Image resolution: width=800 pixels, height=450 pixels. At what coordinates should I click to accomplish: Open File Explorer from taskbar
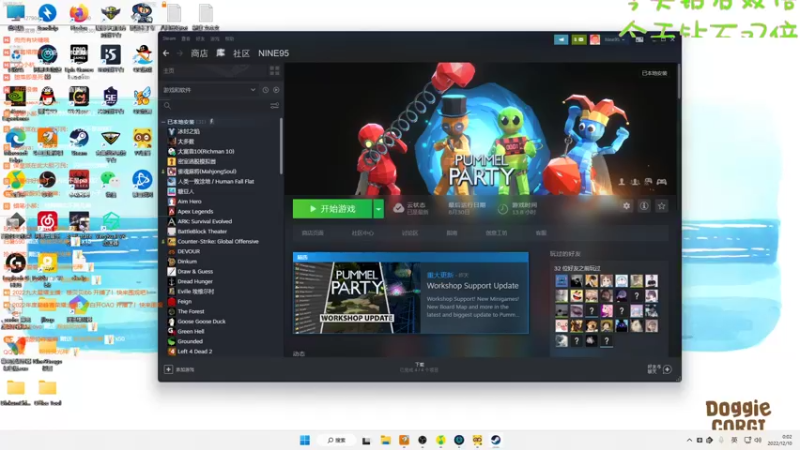[386, 440]
